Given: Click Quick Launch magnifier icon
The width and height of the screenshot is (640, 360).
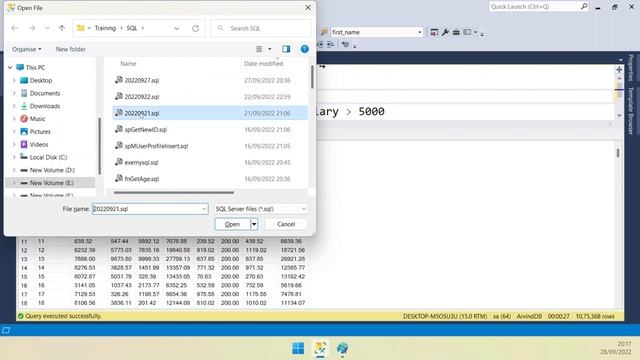Looking at the screenshot, I should 584,6.
